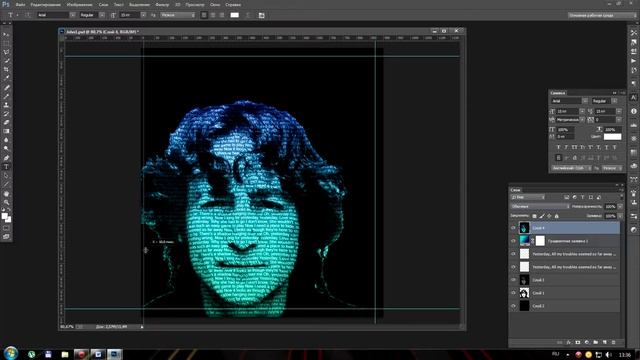Image resolution: width=640 pixels, height=360 pixels.
Task: Select the Magic Wand tool
Action: click(7, 61)
